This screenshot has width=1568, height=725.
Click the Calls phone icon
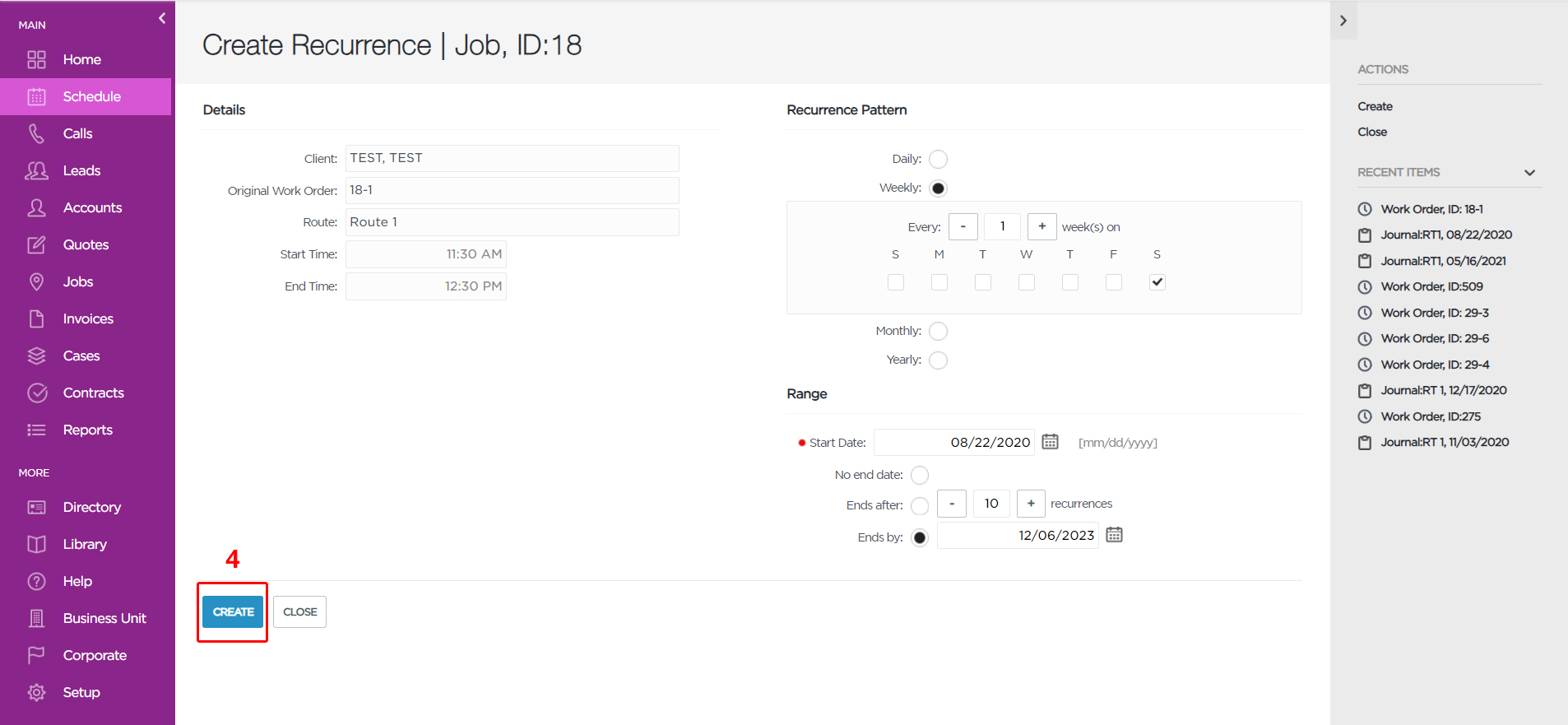[x=36, y=133]
